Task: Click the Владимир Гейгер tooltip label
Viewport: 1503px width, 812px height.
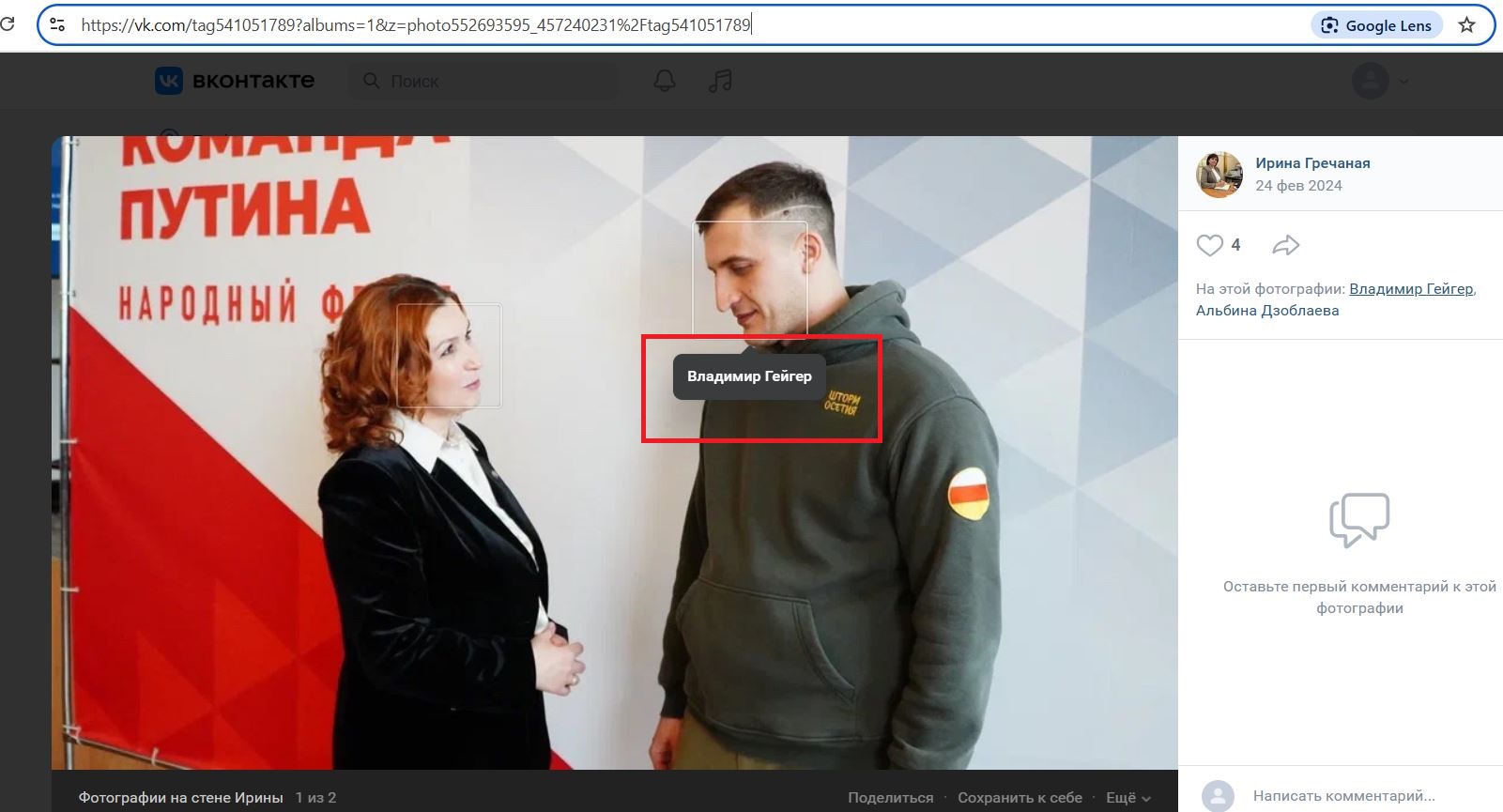Action: [x=749, y=376]
